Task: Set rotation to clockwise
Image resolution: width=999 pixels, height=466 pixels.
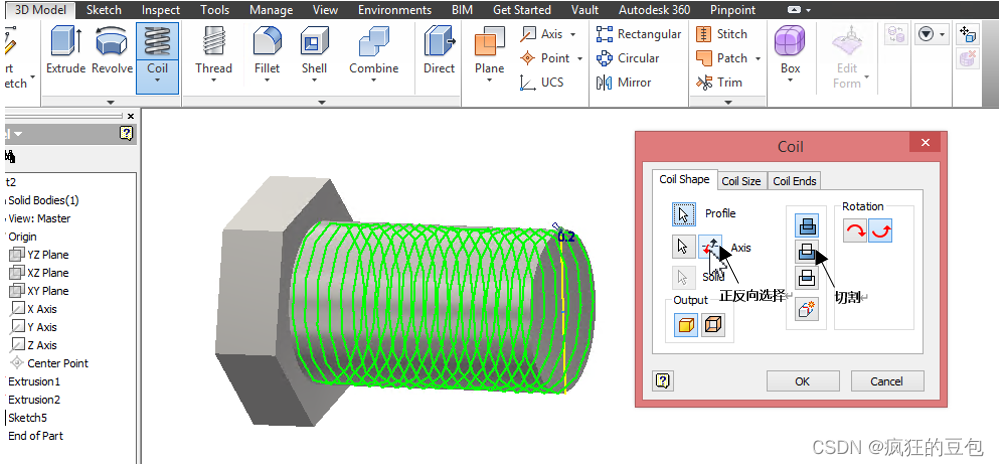Action: pyautogui.click(x=855, y=231)
